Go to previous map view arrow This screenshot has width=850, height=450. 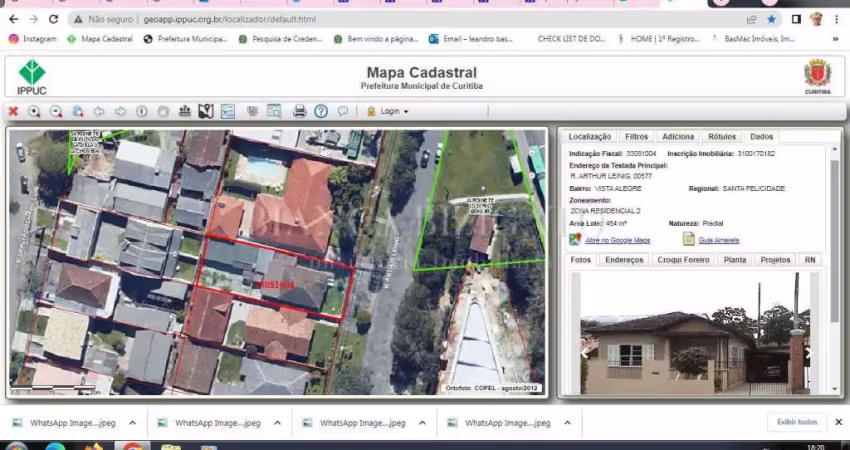(99, 111)
